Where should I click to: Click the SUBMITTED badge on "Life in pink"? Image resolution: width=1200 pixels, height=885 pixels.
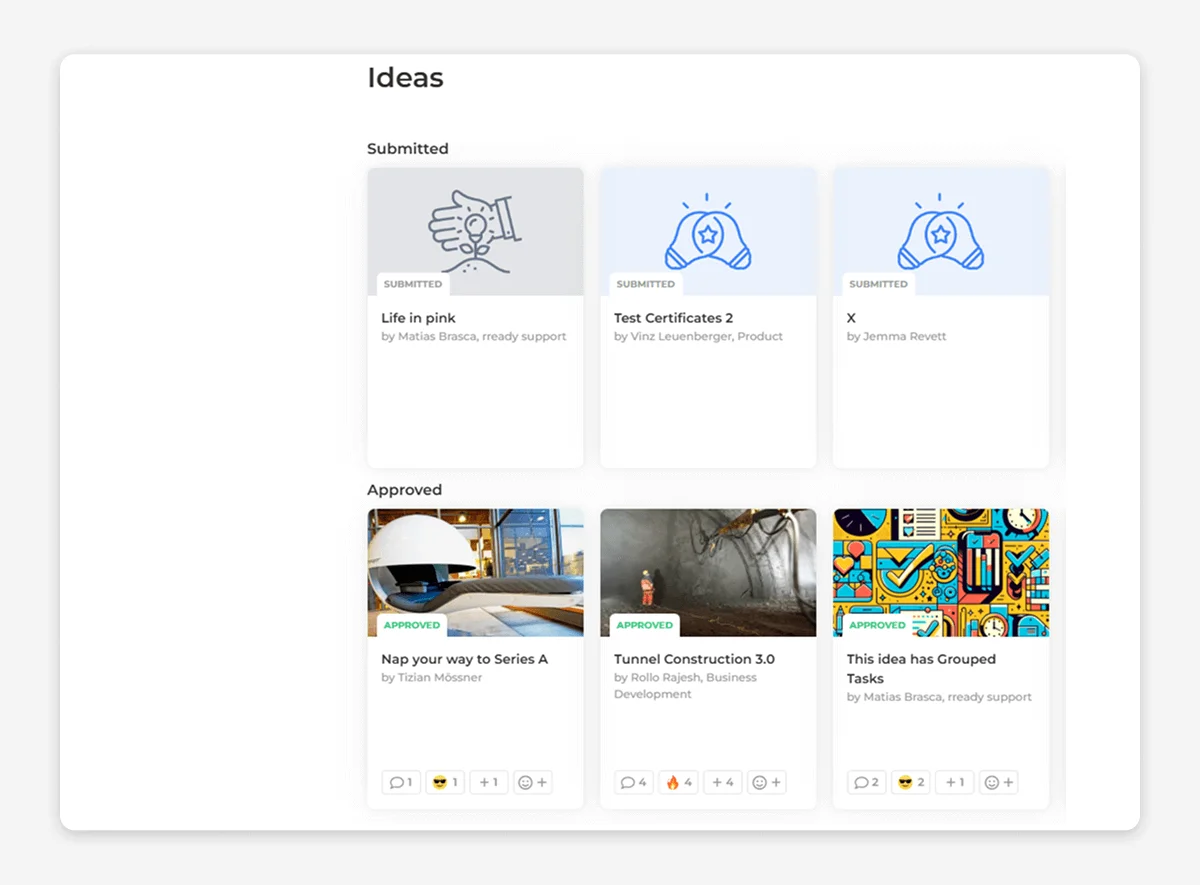[413, 284]
